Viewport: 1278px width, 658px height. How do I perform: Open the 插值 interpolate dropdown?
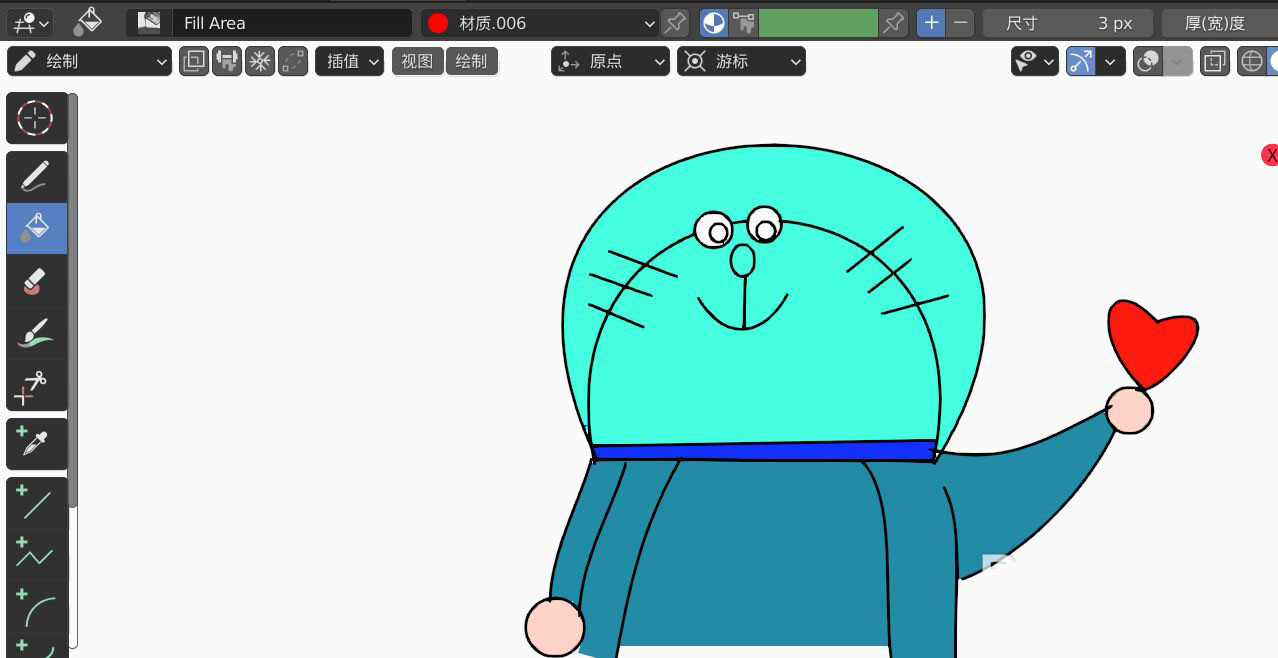pyautogui.click(x=350, y=62)
